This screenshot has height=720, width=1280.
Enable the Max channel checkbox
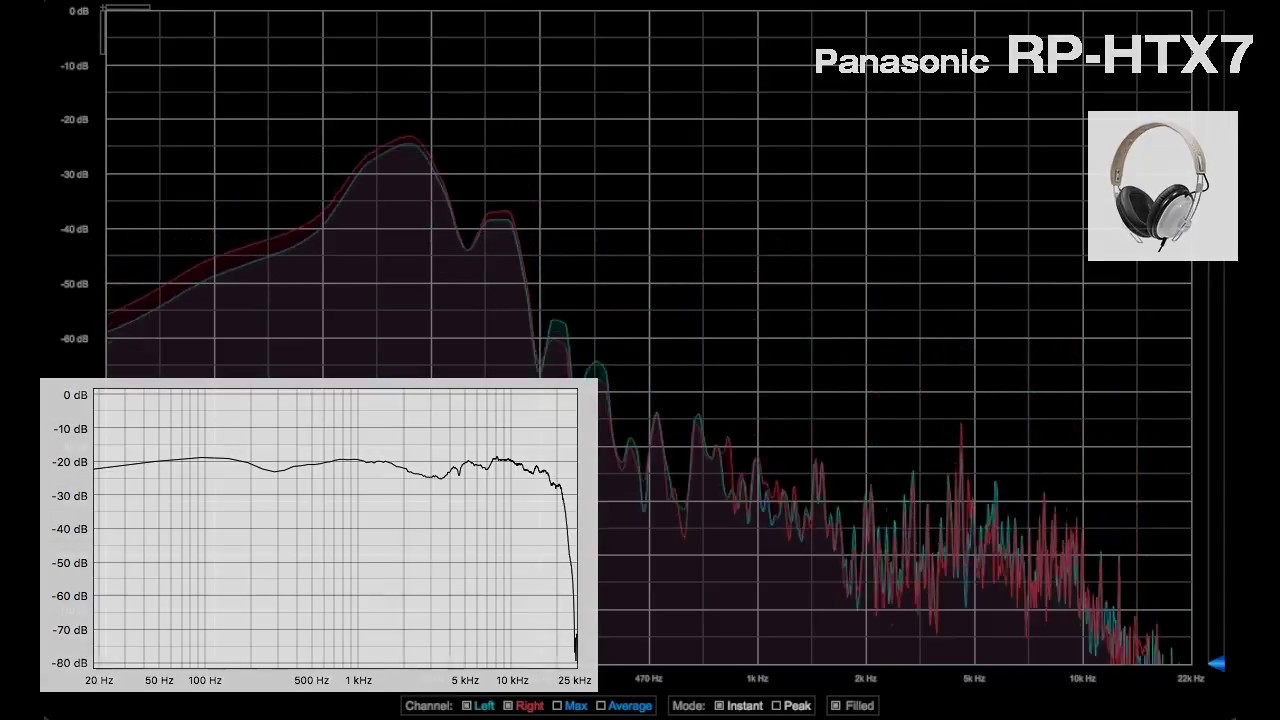click(x=557, y=706)
